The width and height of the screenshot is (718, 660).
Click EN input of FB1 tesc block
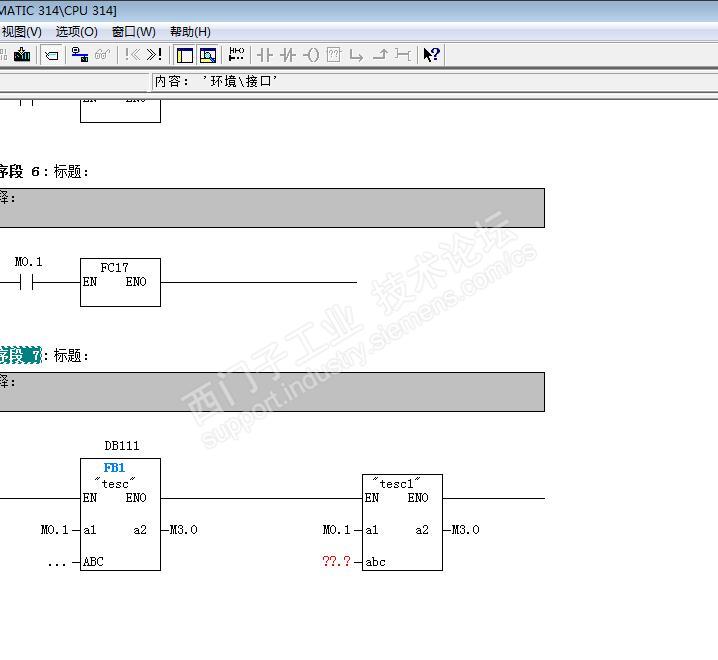(90, 498)
